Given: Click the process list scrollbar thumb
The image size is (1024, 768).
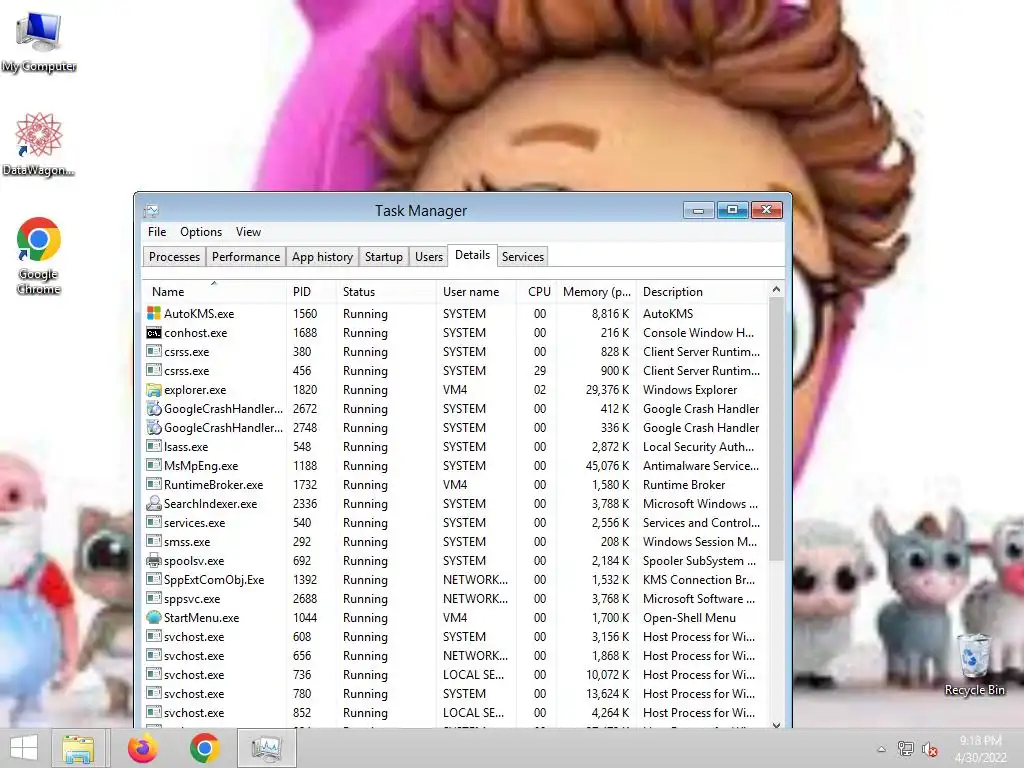Looking at the screenshot, I should tap(776, 430).
